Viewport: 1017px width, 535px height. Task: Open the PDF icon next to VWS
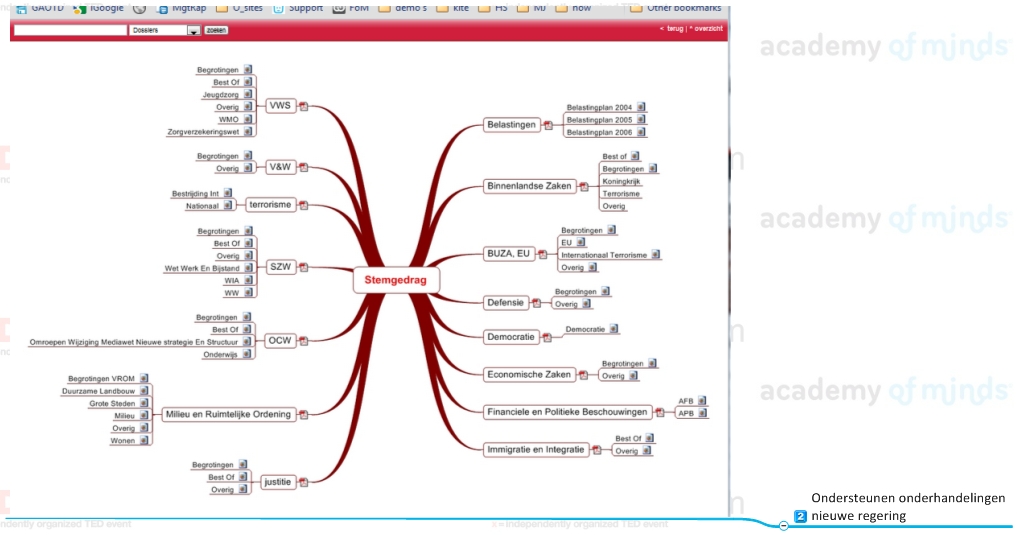[x=303, y=106]
